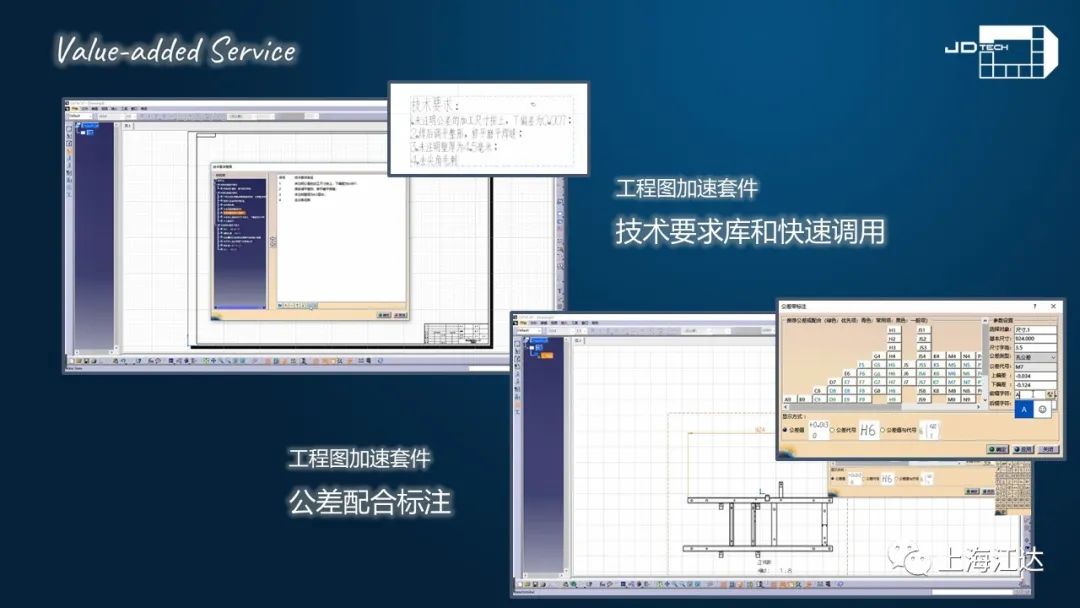The image size is (1080, 608).
Task: Click New document icon in the lower CATIA window toolbar
Action: click(x=521, y=584)
